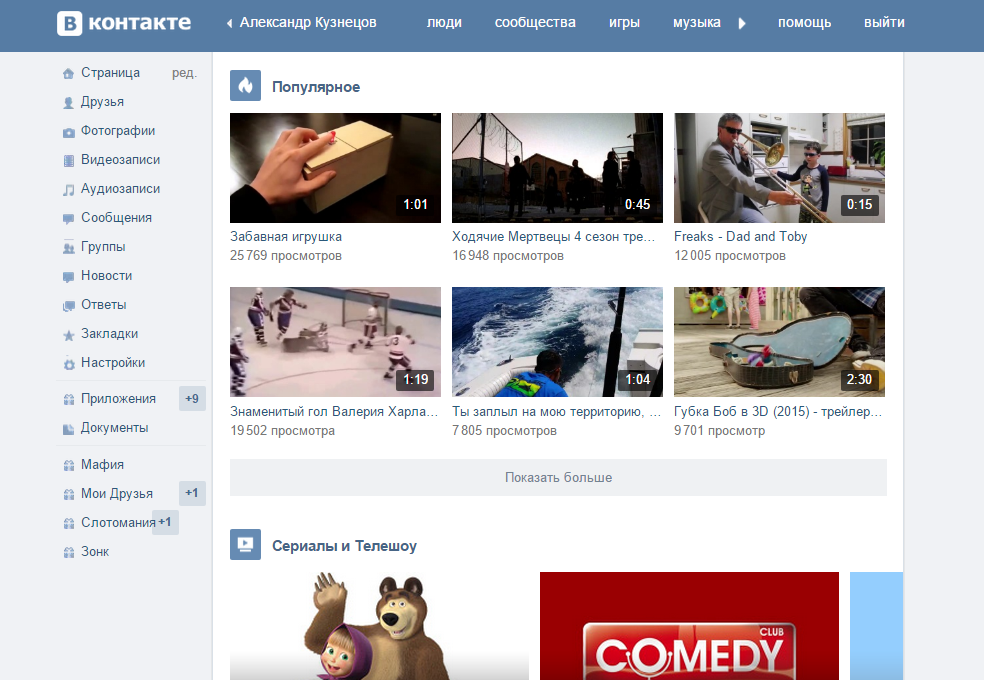Click the film icon beside Видеозаписи
The image size is (984, 680).
pos(68,161)
